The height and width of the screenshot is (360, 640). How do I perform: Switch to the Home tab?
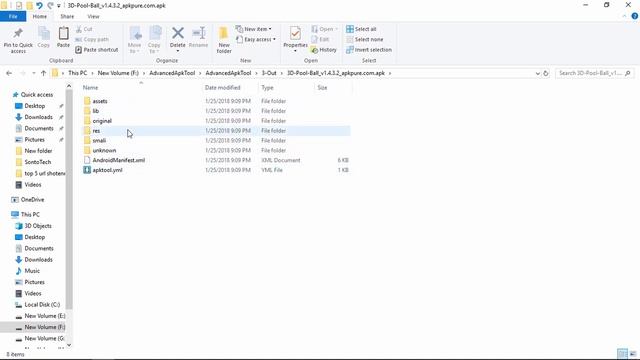pos(40,16)
